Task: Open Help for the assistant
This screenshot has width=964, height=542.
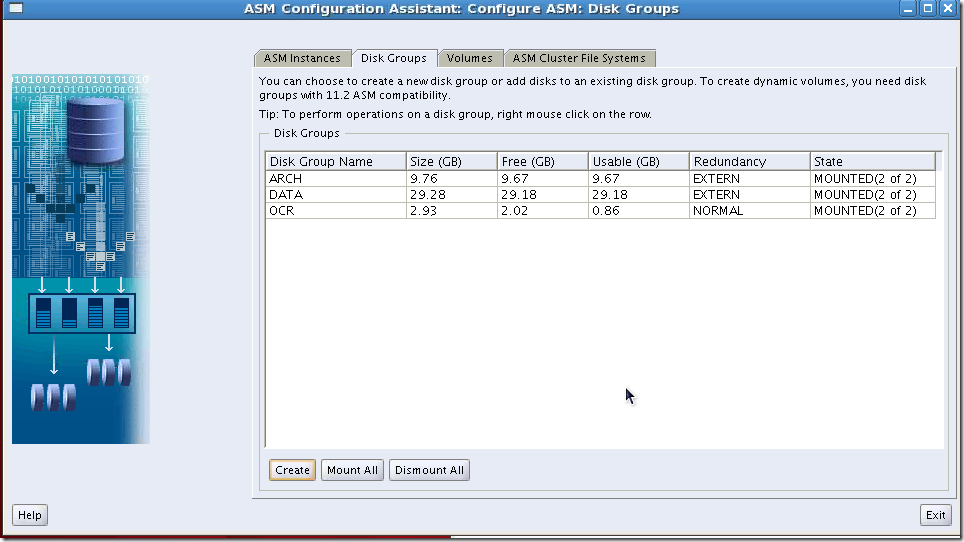Action: (x=30, y=515)
